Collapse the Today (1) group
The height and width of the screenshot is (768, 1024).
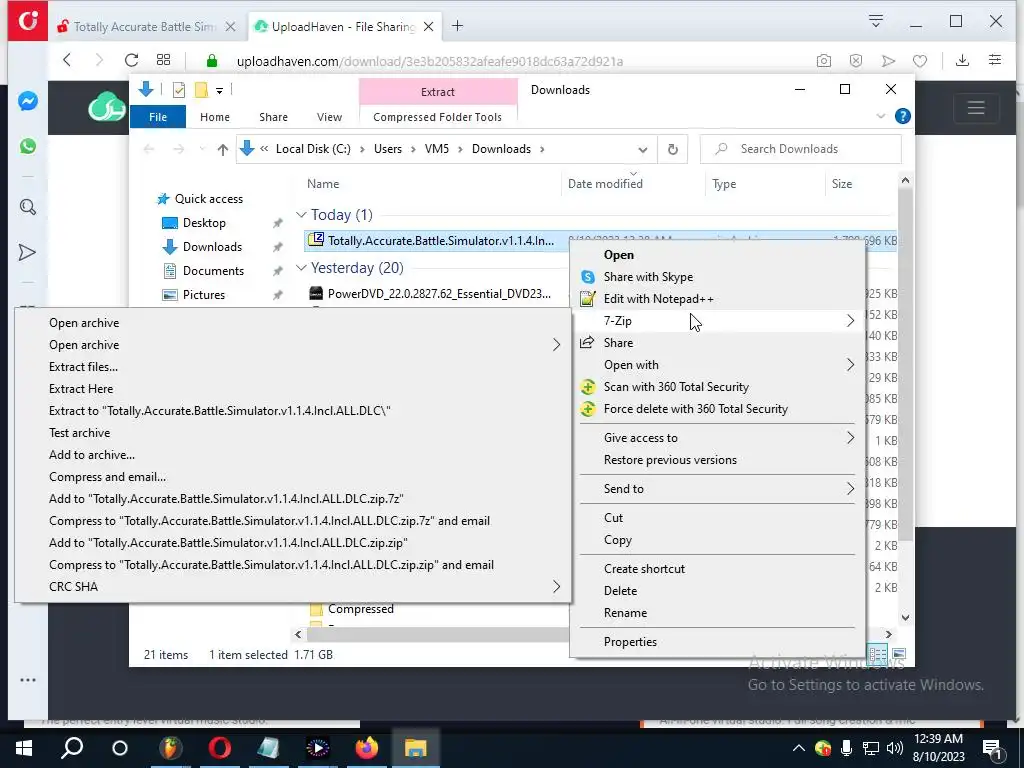point(301,215)
